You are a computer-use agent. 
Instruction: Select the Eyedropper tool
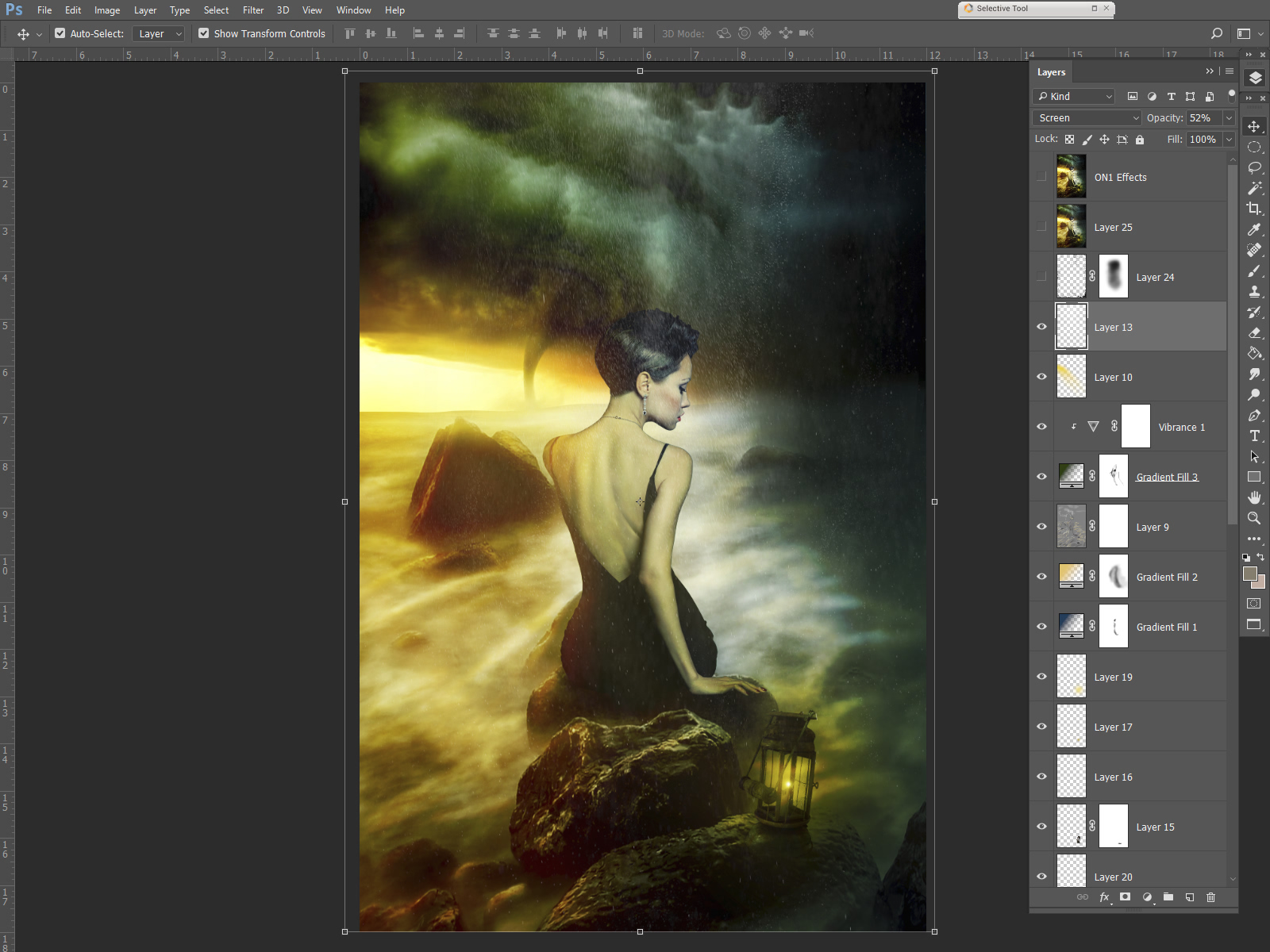(1254, 229)
